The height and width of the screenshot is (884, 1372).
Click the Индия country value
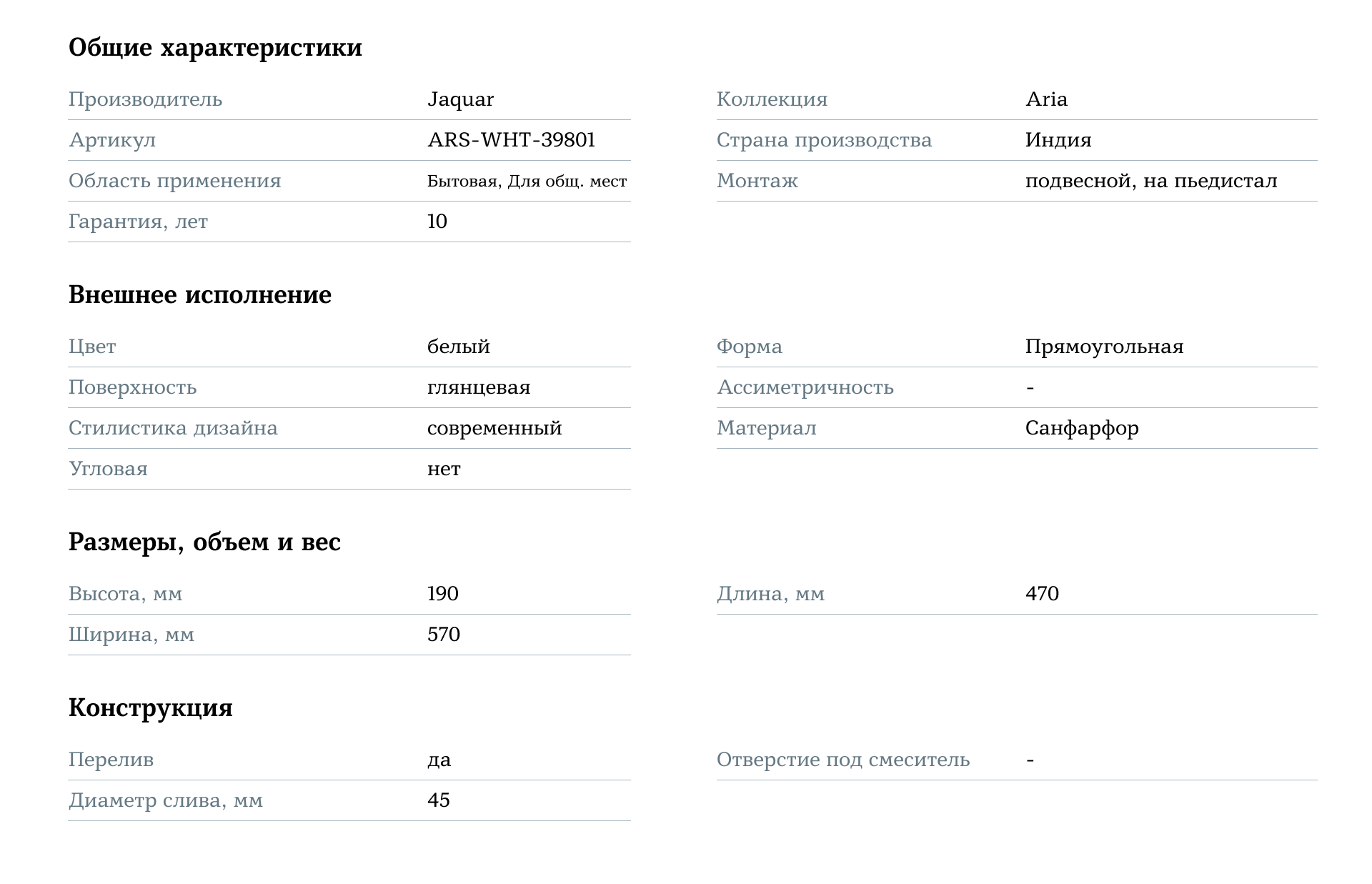[x=1058, y=140]
